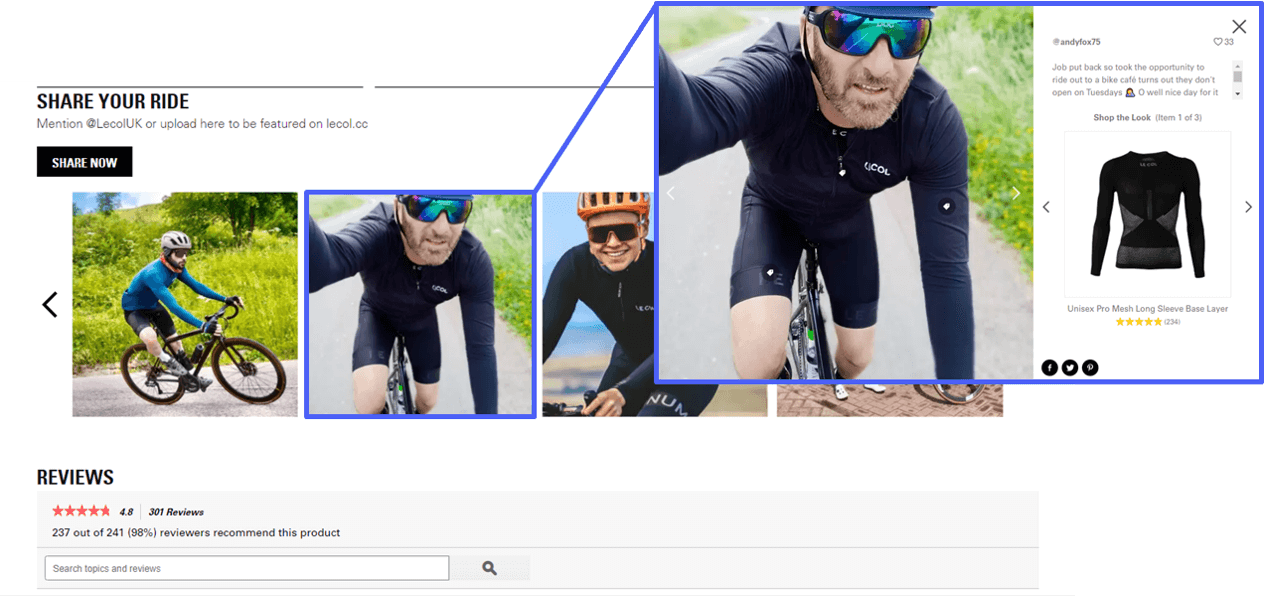
Task: Show the previous Shop the Look item
Action: (1046, 207)
